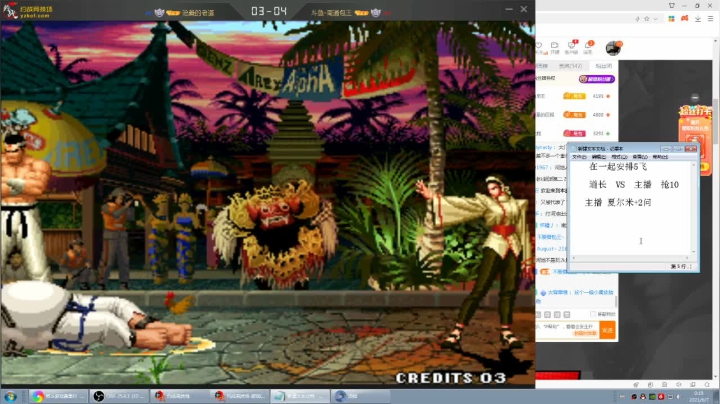Click the second chat toolbar icon below the messages
This screenshot has height=404, width=720.
(x=547, y=314)
